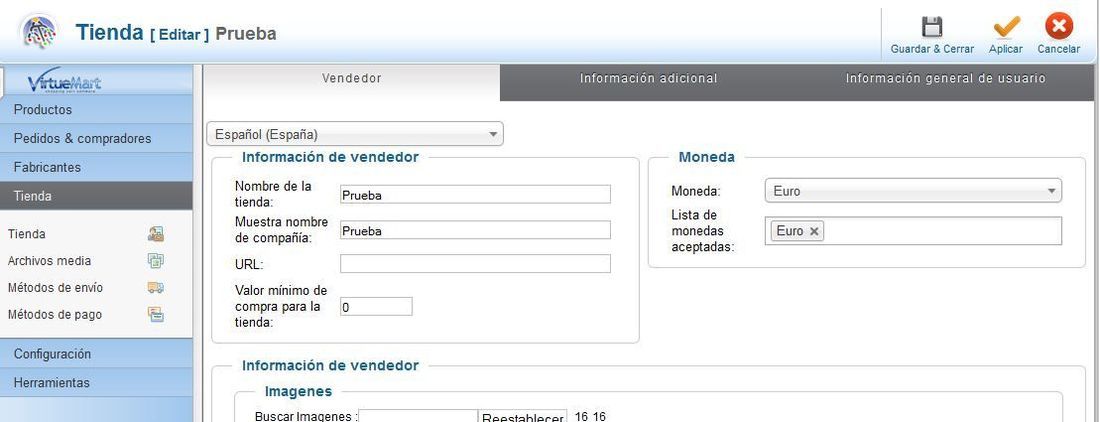The image size is (1100, 422).
Task: Open the Métodos de envío link
Action: [x=55, y=287]
